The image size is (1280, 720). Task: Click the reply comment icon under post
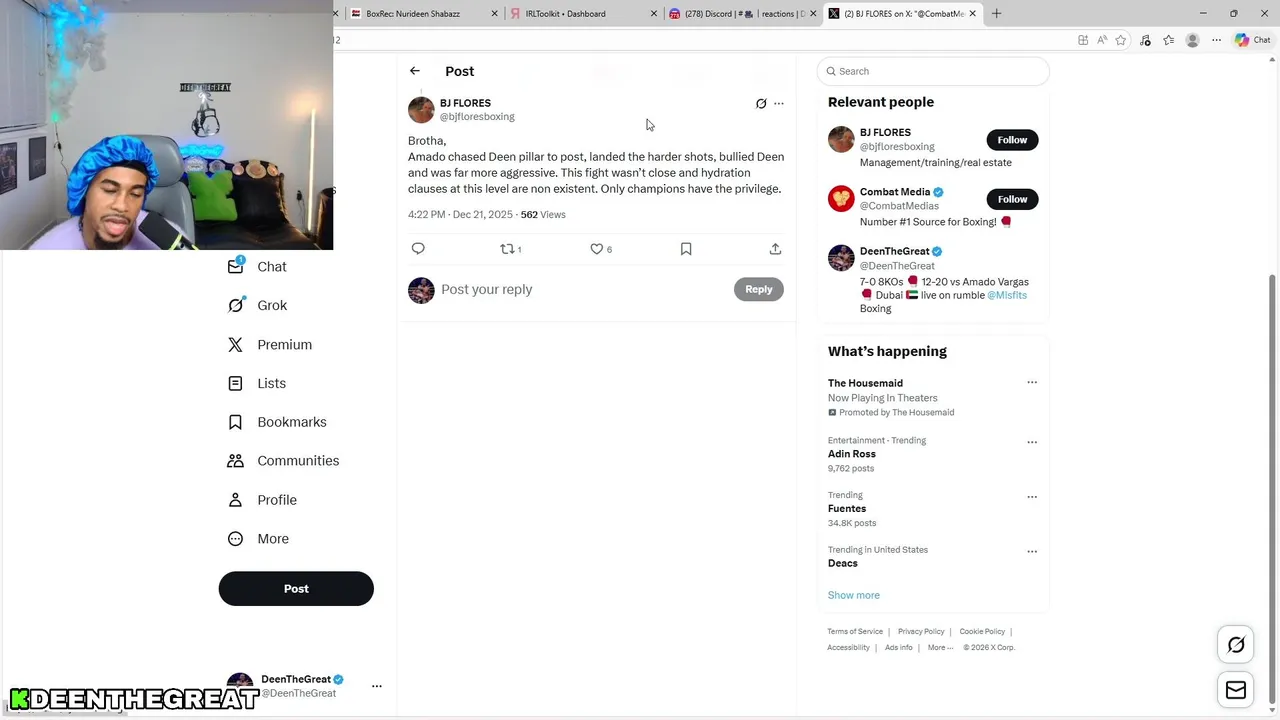(x=418, y=249)
